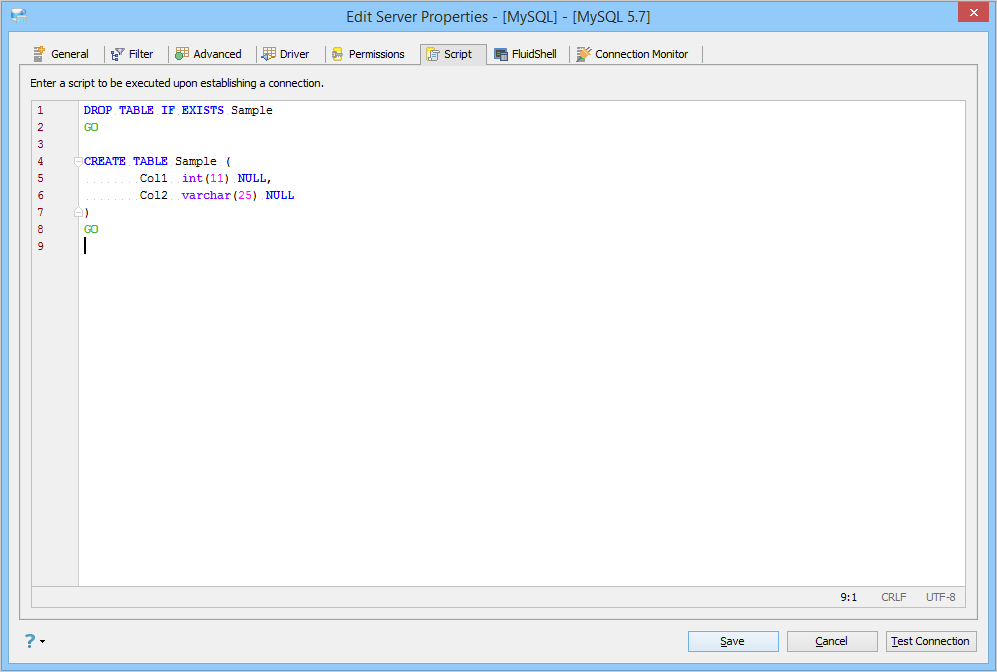
Task: Click the Connection Monitor plug icon
Action: click(584, 54)
